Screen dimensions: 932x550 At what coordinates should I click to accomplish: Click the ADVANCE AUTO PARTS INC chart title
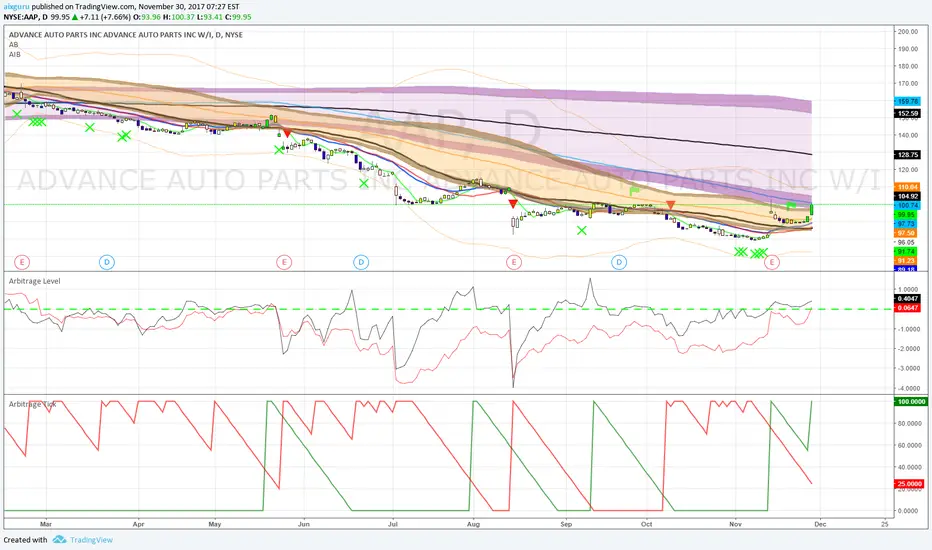pyautogui.click(x=125, y=34)
